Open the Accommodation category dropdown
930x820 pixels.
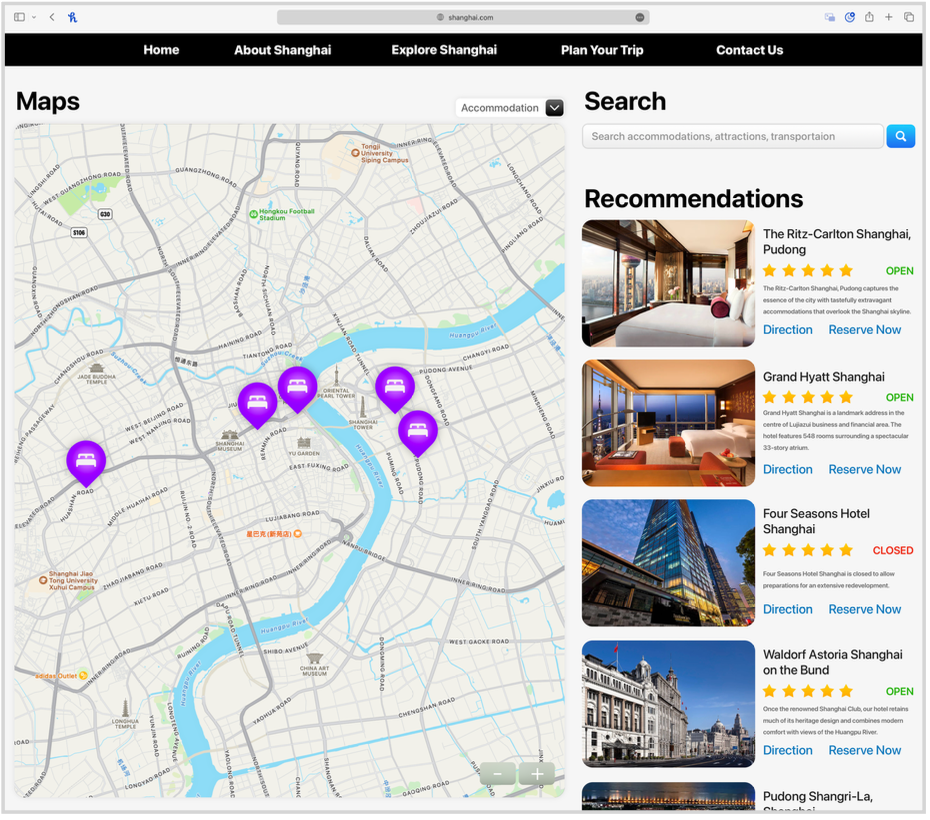[x=511, y=109]
